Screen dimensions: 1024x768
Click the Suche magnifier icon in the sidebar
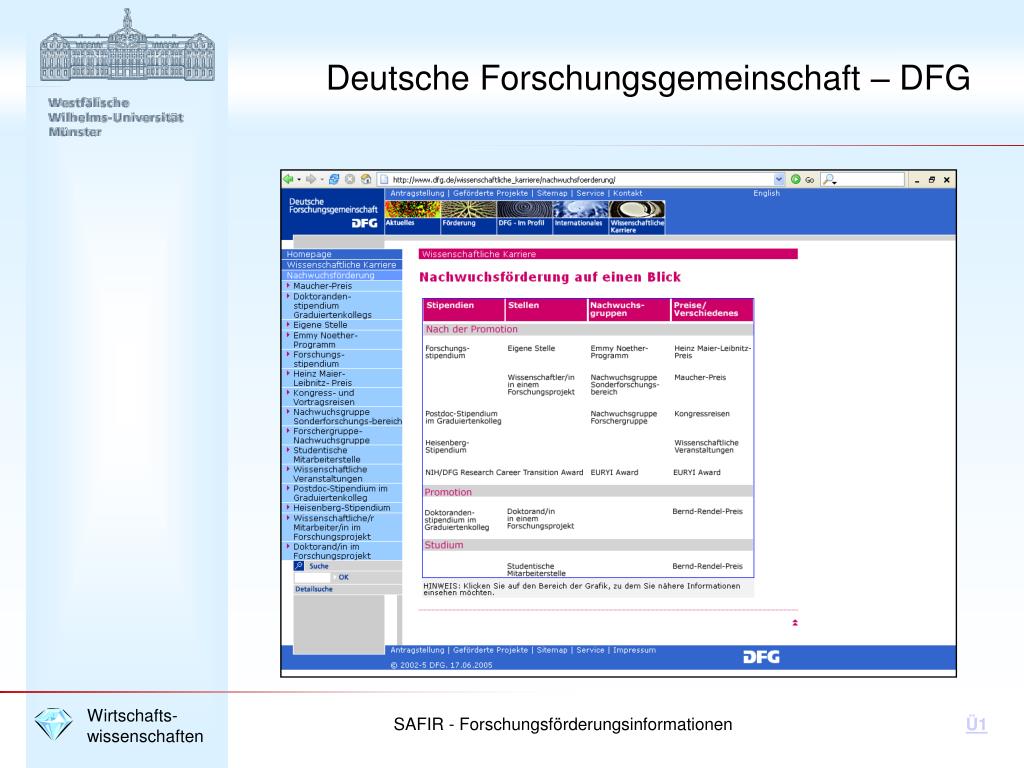coord(299,566)
